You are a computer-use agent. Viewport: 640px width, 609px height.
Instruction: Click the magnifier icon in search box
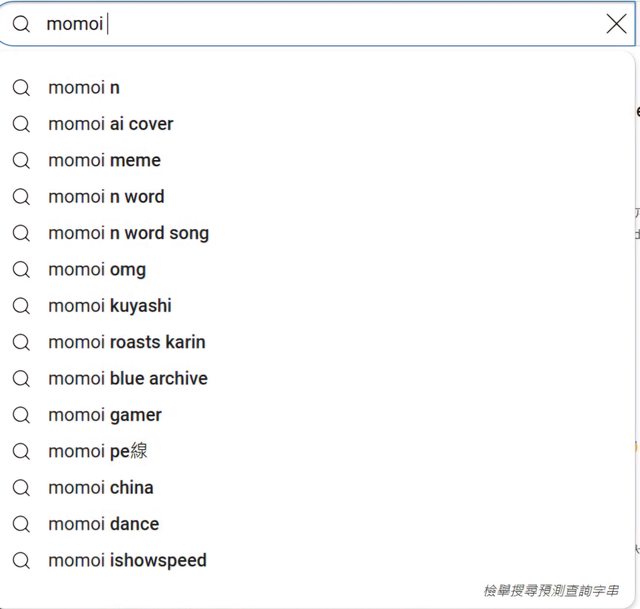pyautogui.click(x=21, y=24)
